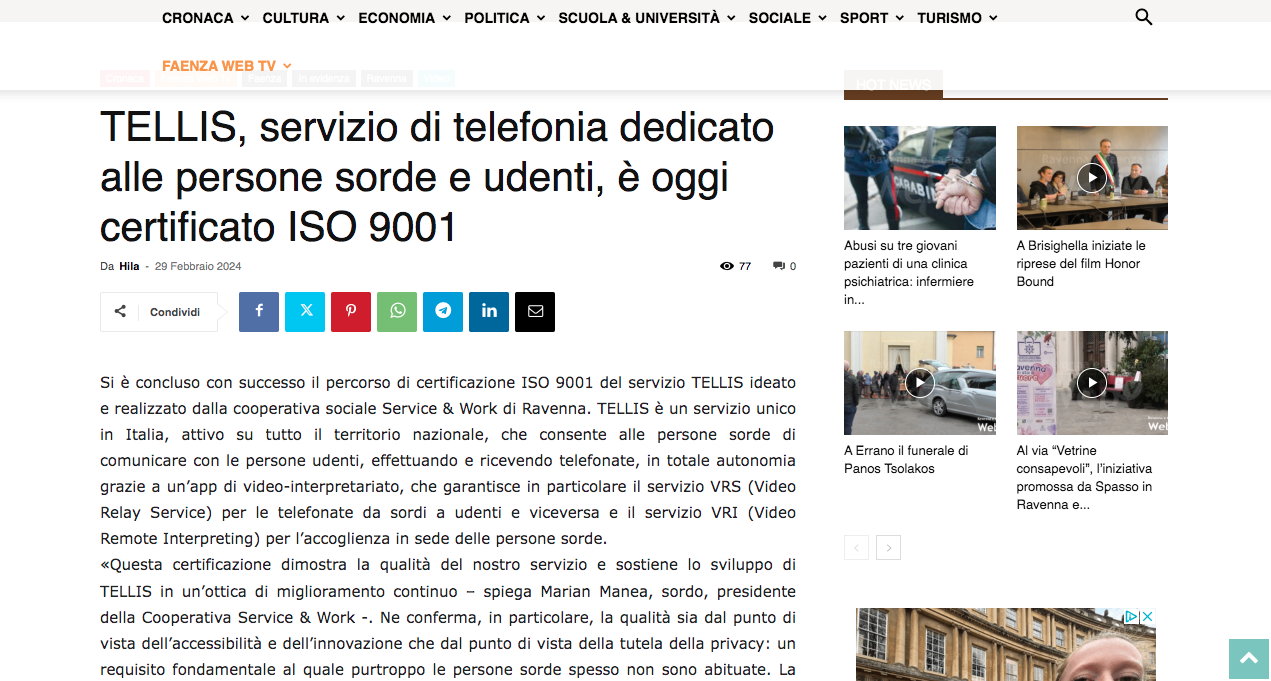Expand the Sport menu
Viewport: 1271px width, 681px height.
click(x=872, y=18)
